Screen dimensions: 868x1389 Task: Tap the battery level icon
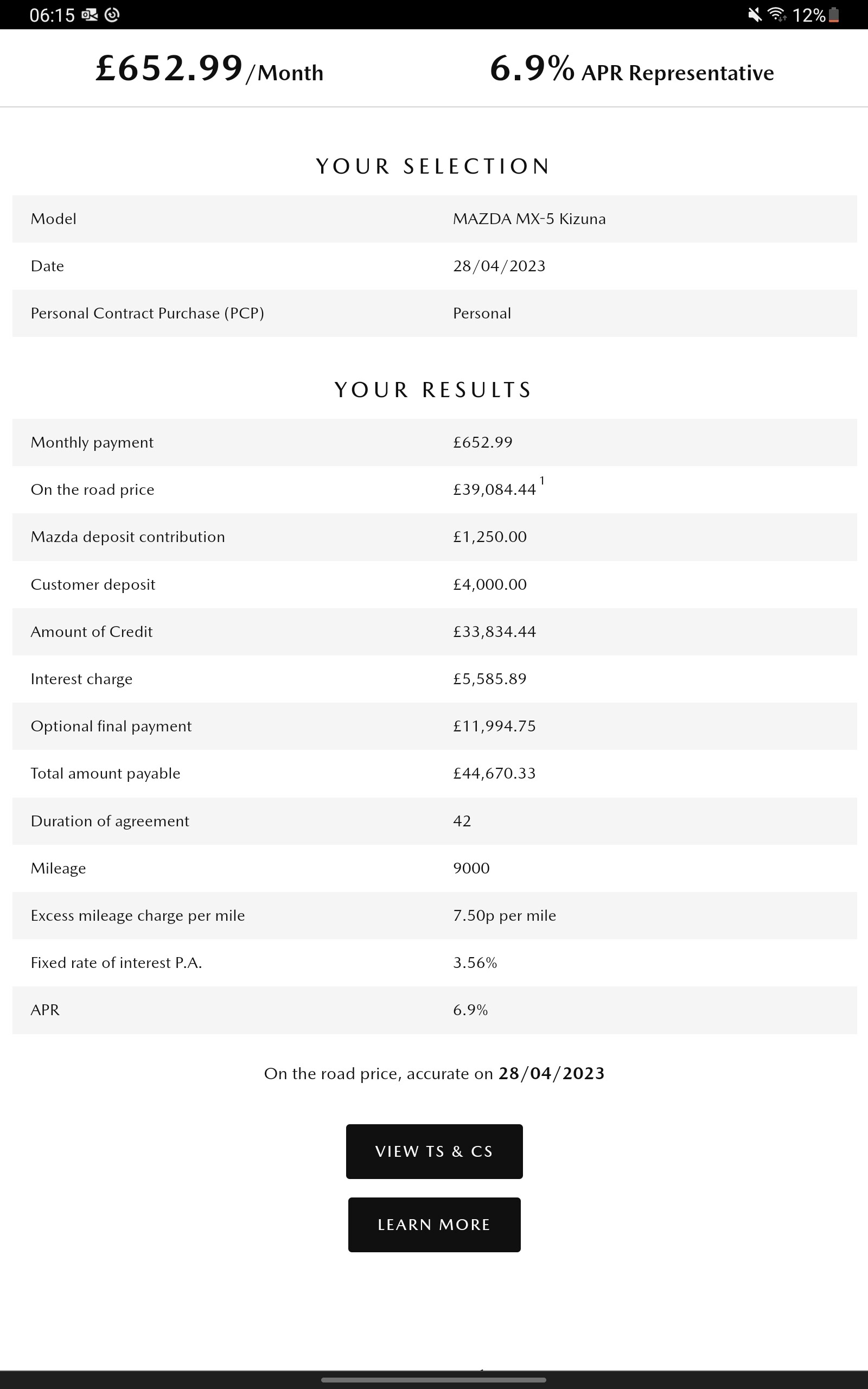point(834,15)
